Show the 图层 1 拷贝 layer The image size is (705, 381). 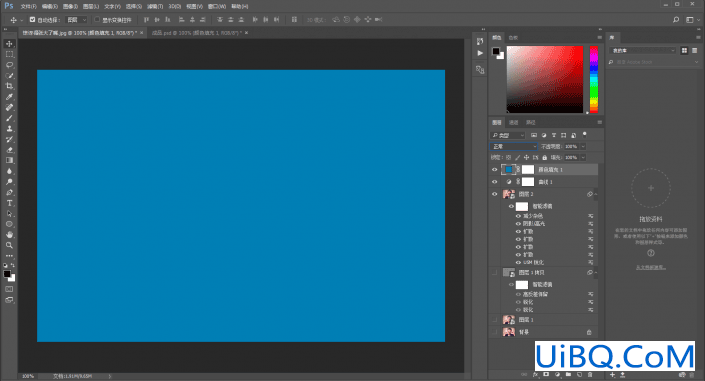point(495,273)
